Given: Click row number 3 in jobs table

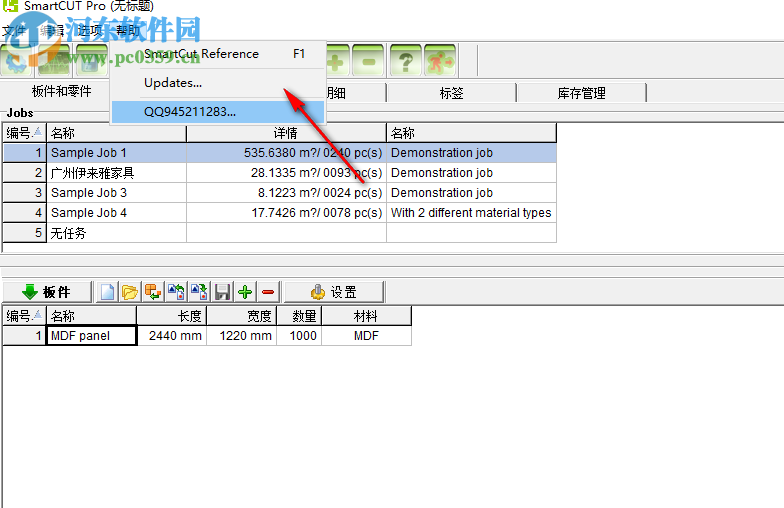Looking at the screenshot, I should pyautogui.click(x=24, y=193).
